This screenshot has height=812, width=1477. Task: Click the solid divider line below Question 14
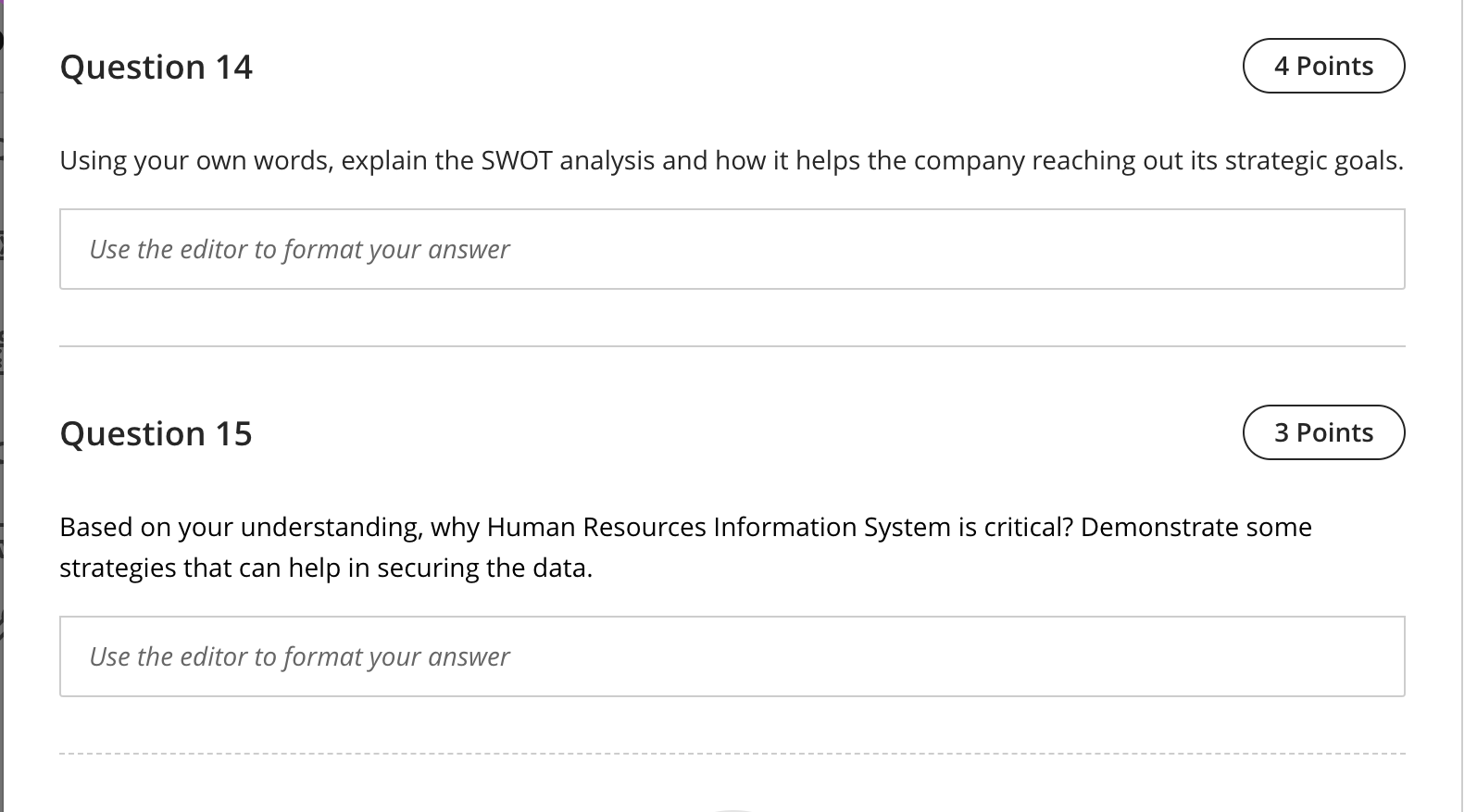(732, 344)
